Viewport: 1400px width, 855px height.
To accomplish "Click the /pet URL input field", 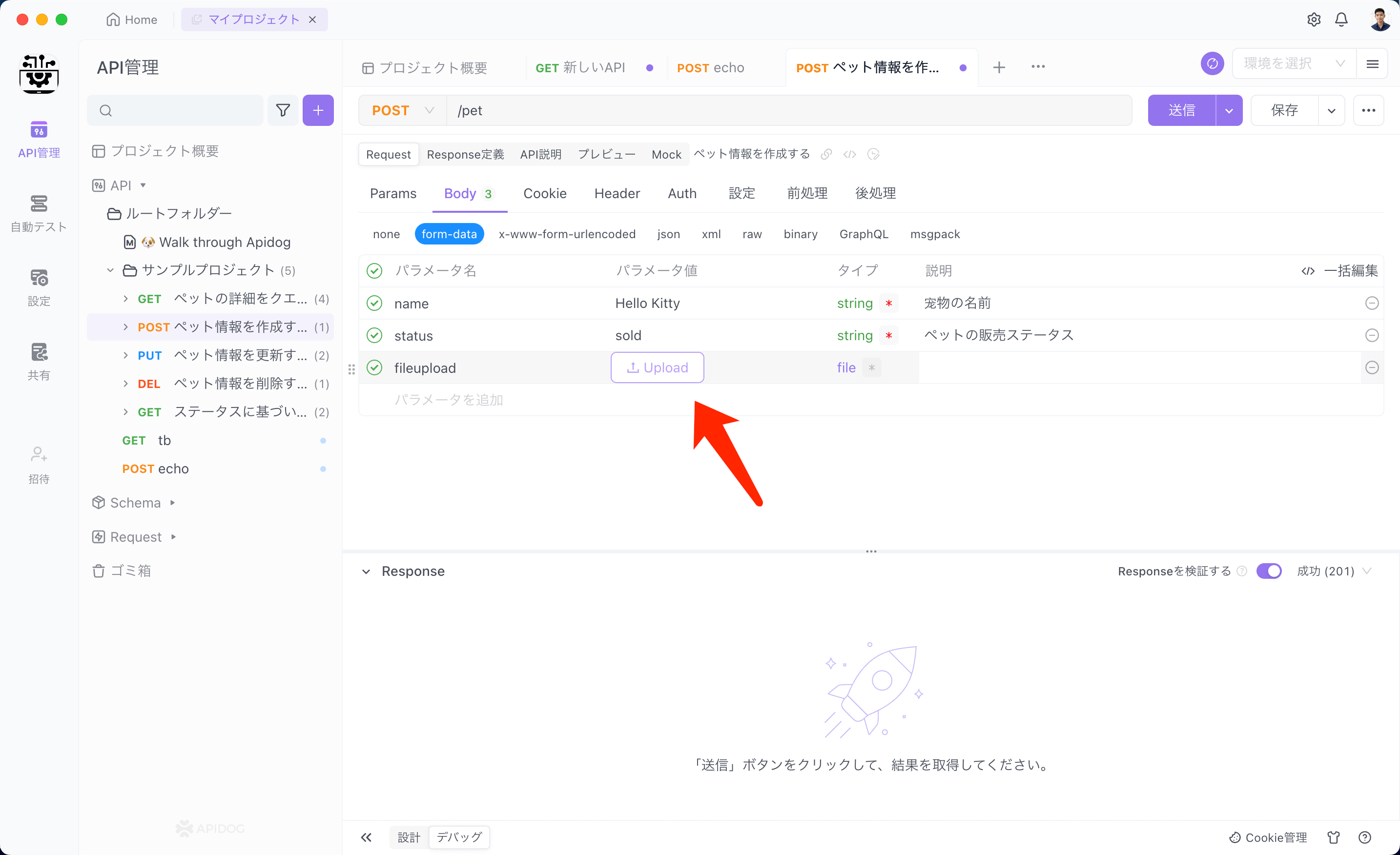I will coord(789,110).
